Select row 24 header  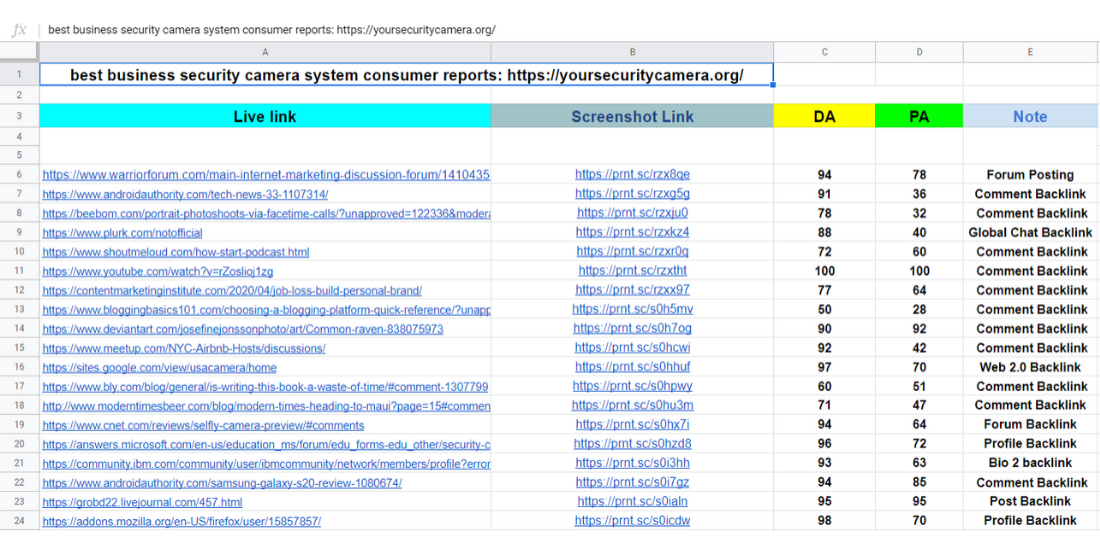click(19, 521)
